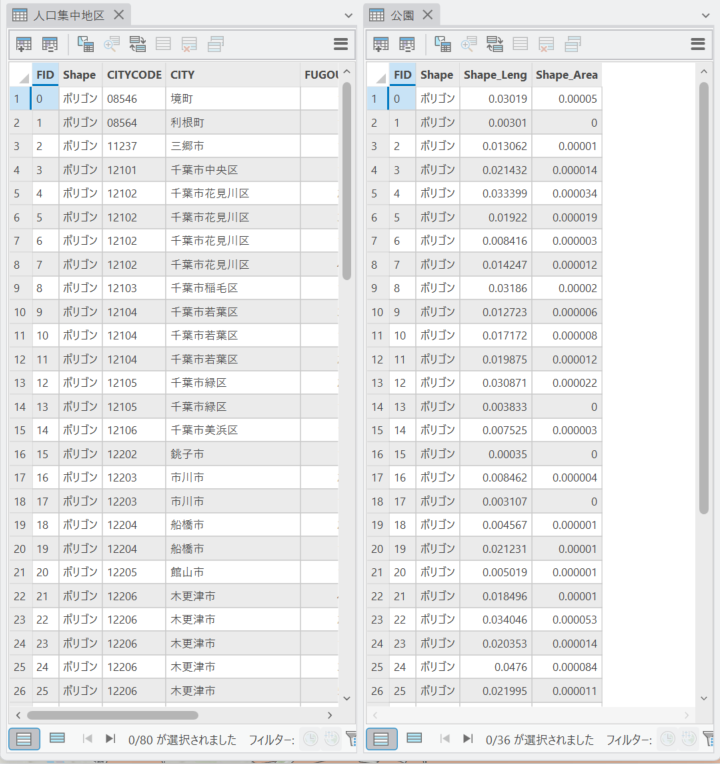Toggle Show Selected Records in 人口集中地区 table

57,739
